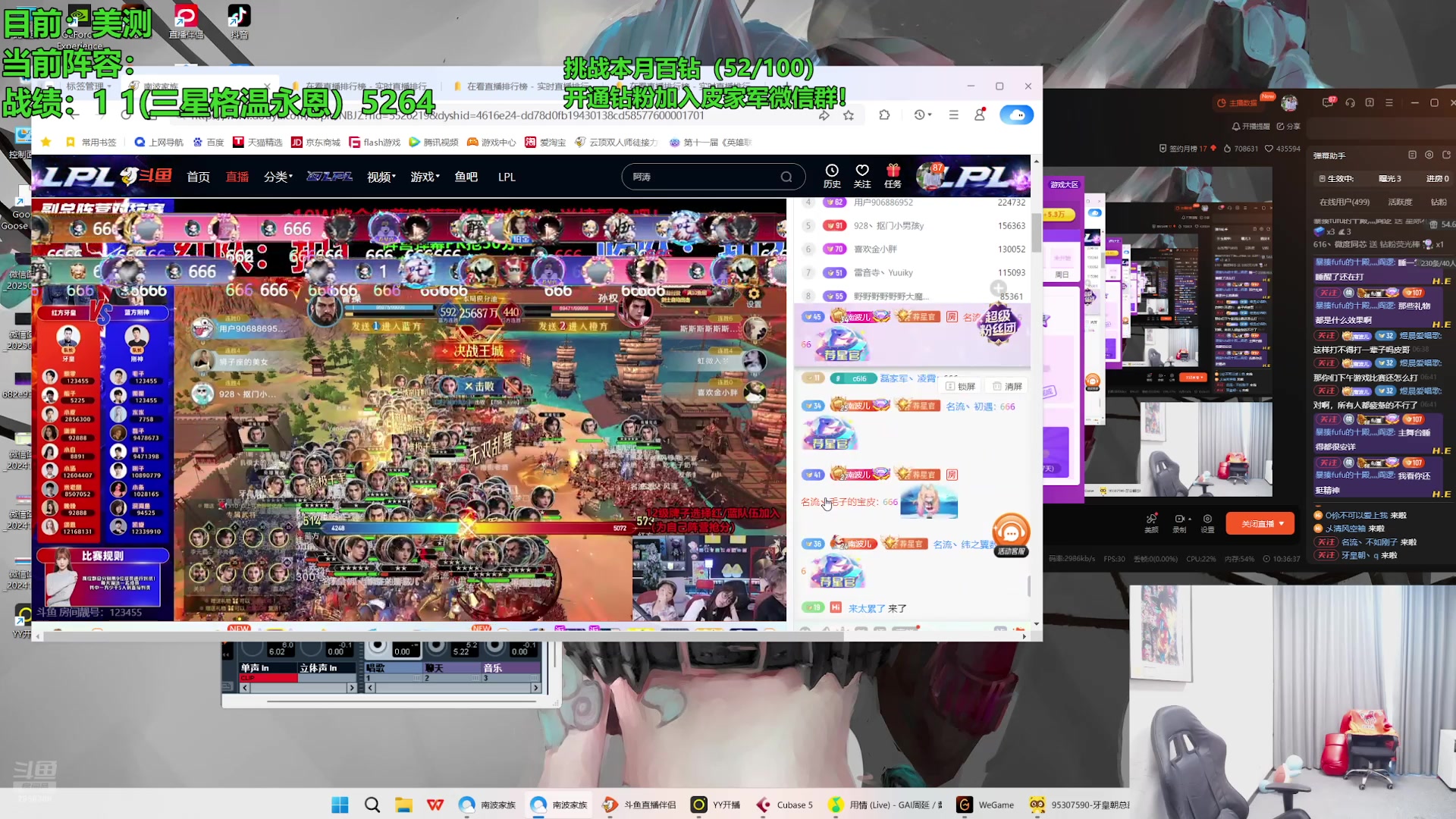The width and height of the screenshot is (1456, 819).
Task: Open the 关闭直播 dropdown arrow
Action: [x=1282, y=524]
